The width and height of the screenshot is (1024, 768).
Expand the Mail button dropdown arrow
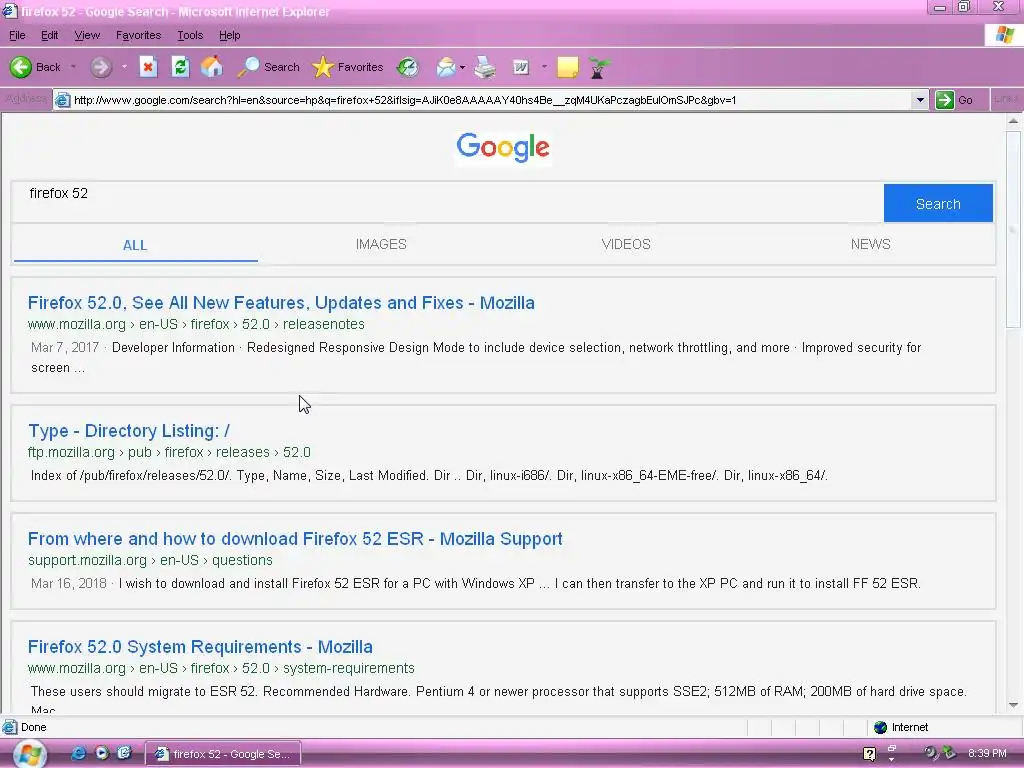462,67
